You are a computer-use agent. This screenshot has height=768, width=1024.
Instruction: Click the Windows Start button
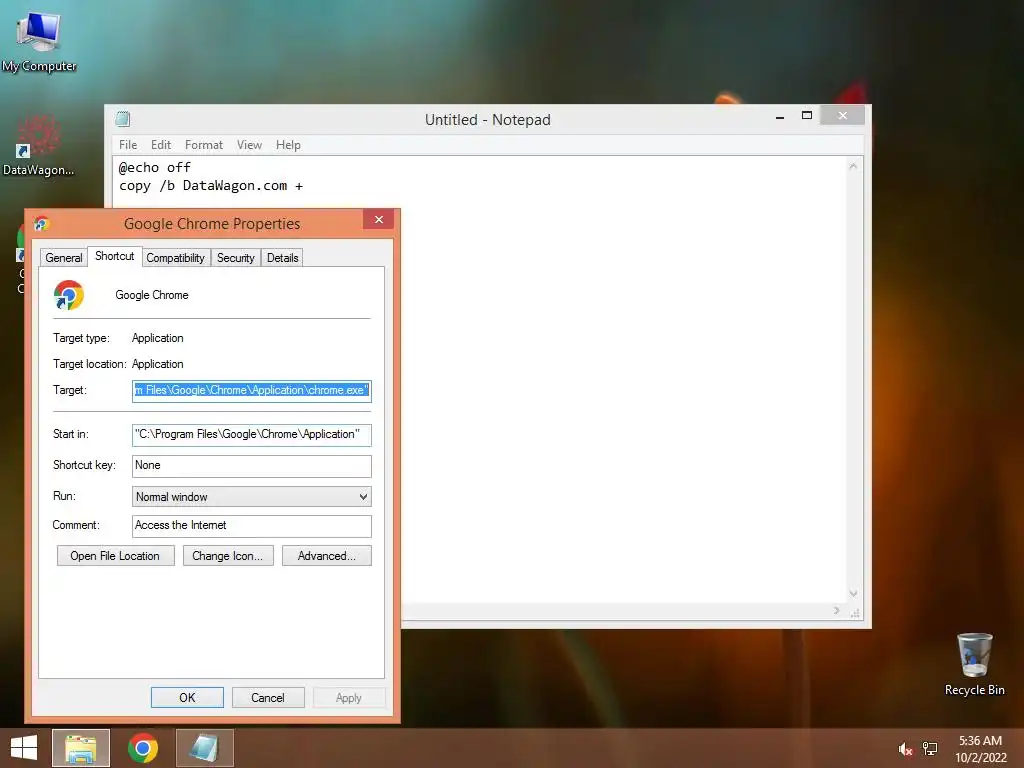[x=24, y=748]
